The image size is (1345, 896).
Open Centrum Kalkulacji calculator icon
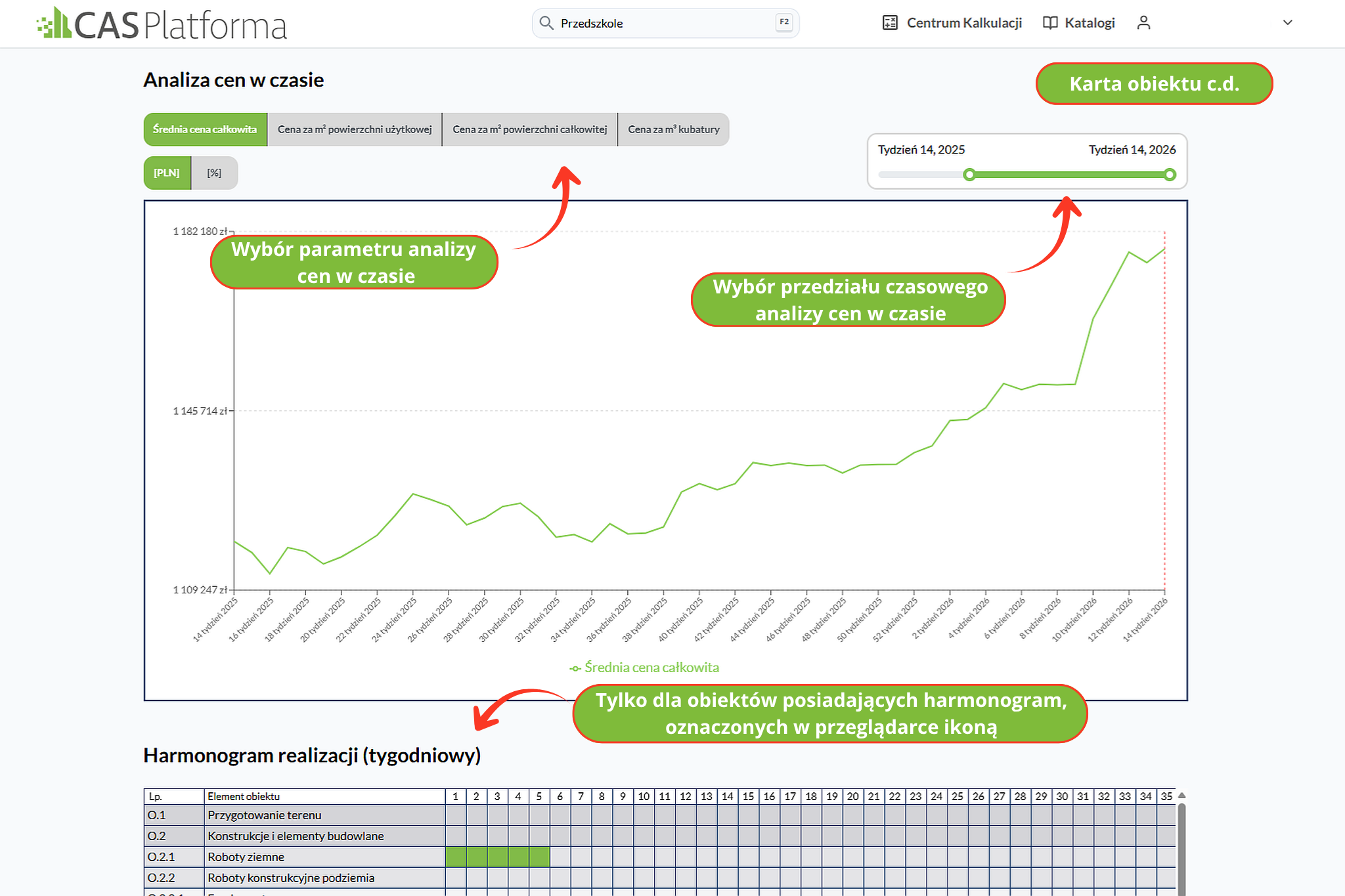tap(890, 23)
